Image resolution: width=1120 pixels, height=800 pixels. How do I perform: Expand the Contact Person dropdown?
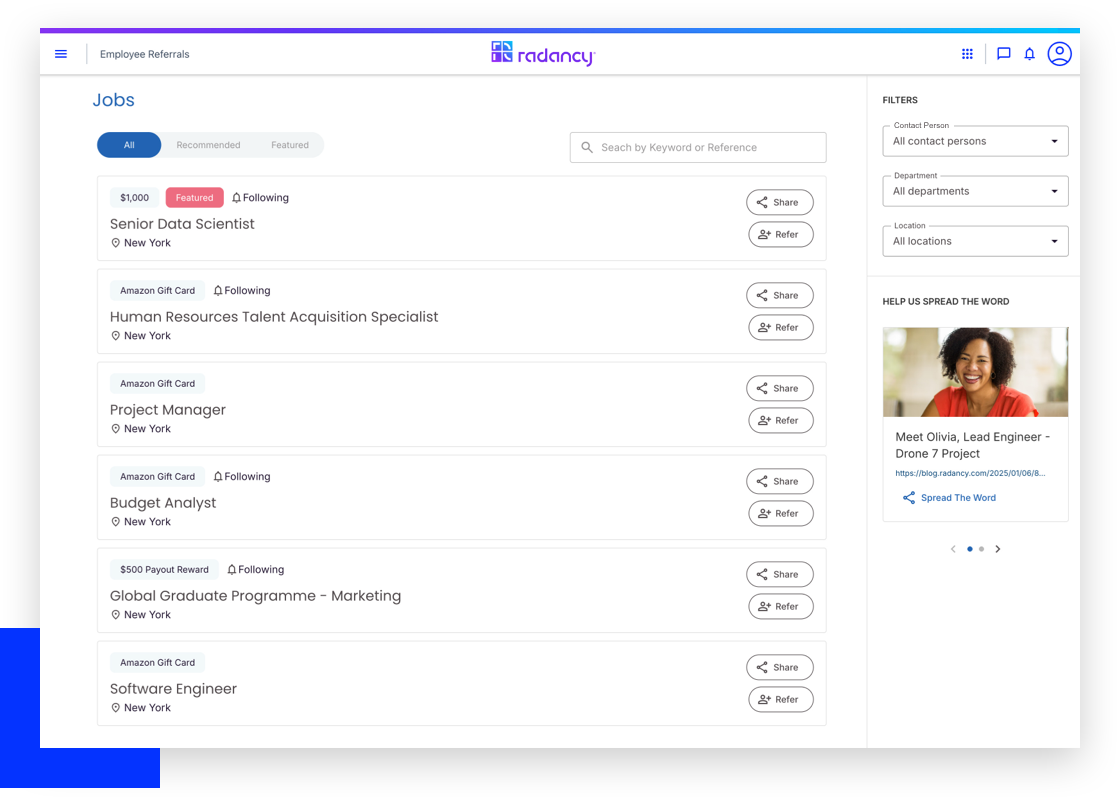975,141
